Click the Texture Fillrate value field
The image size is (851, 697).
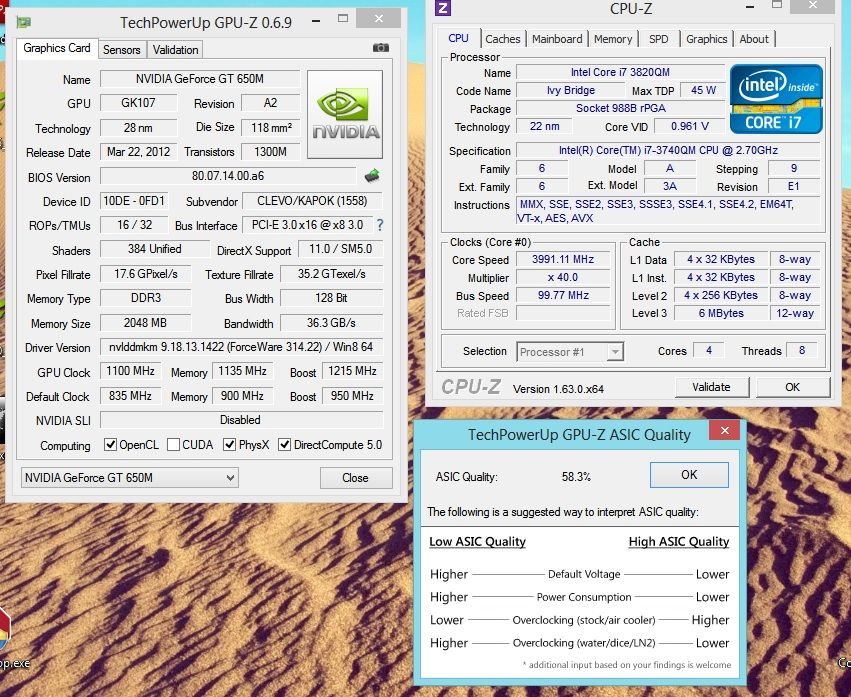tap(332, 274)
